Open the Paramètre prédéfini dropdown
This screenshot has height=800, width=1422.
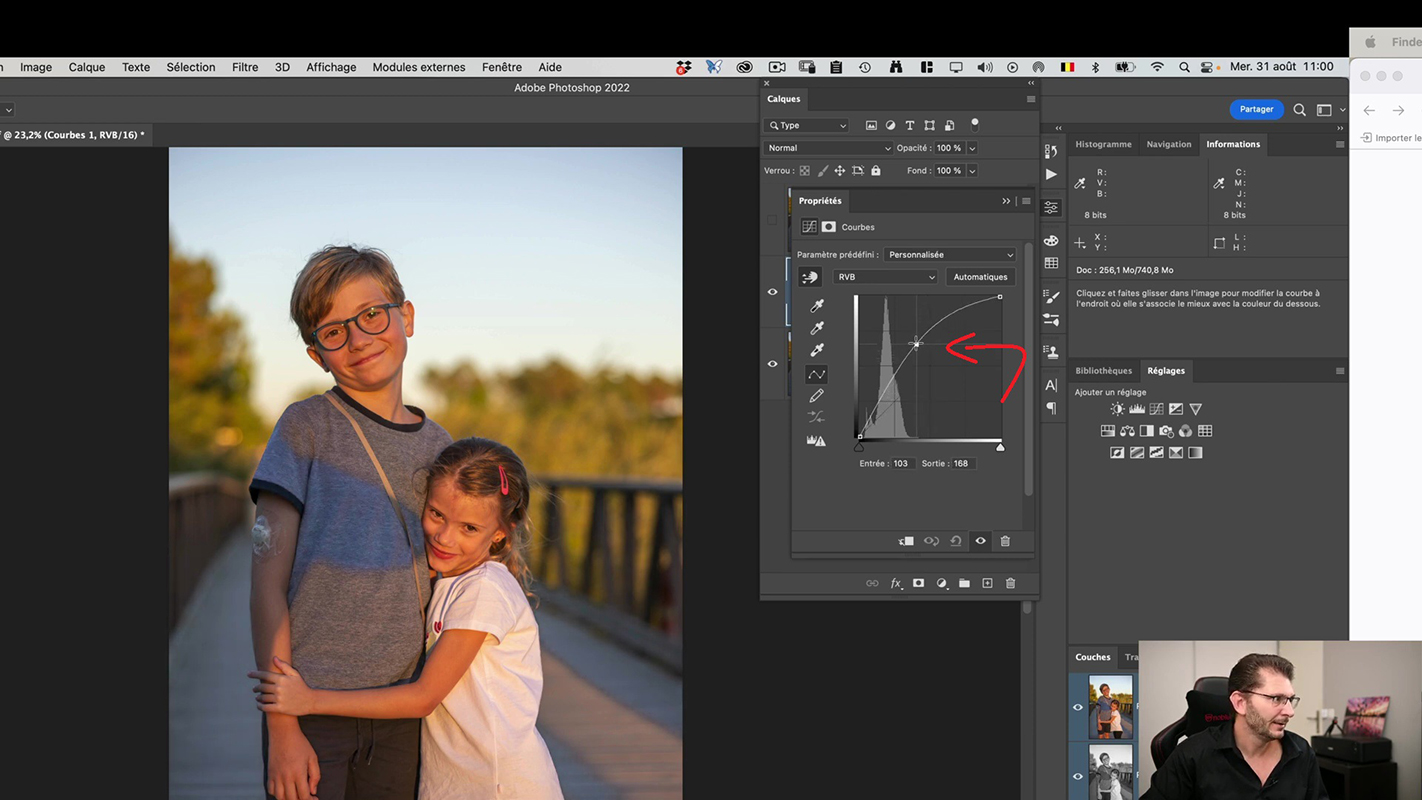[x=949, y=255]
